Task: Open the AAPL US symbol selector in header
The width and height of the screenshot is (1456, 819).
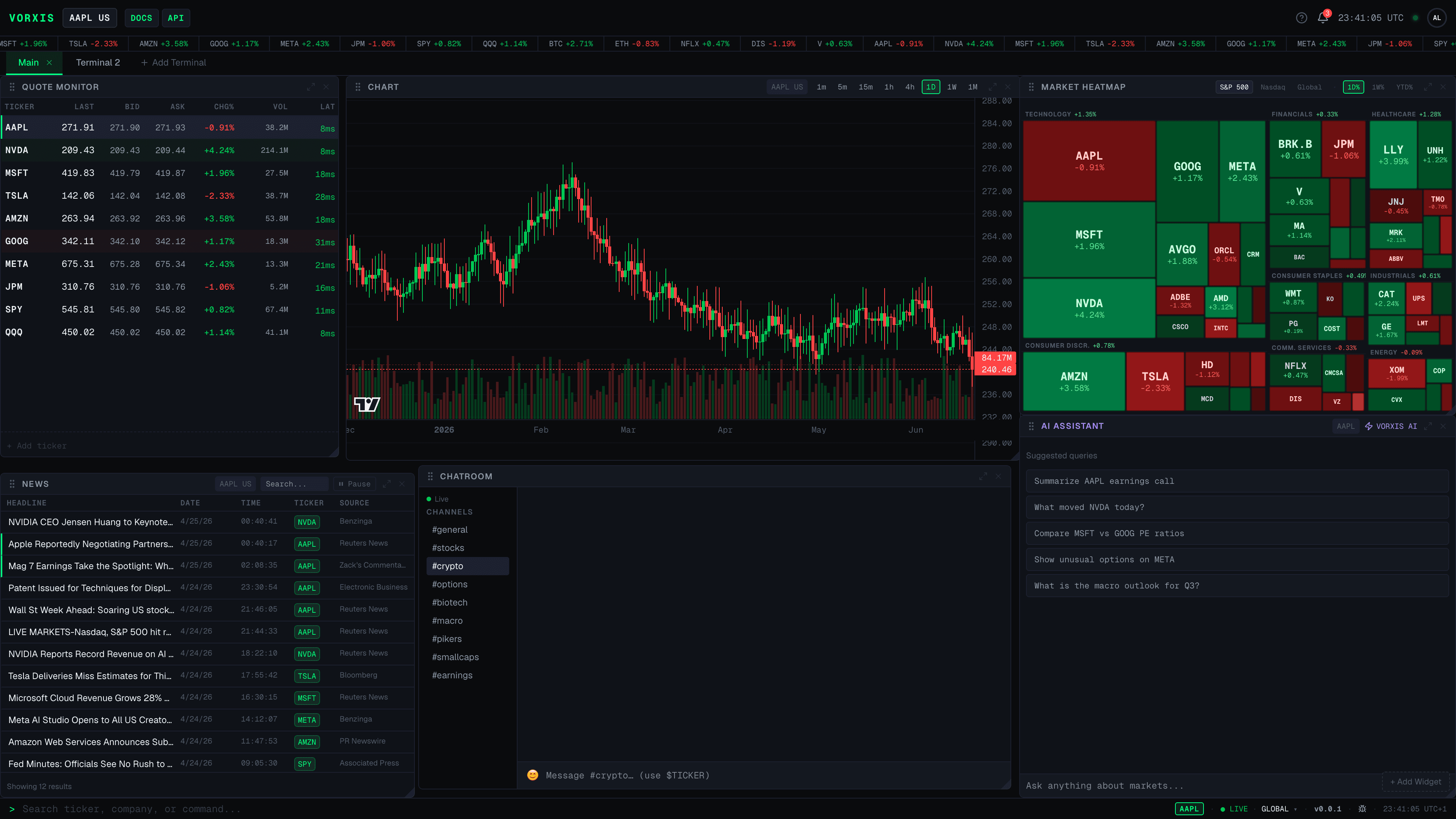Action: point(89,18)
